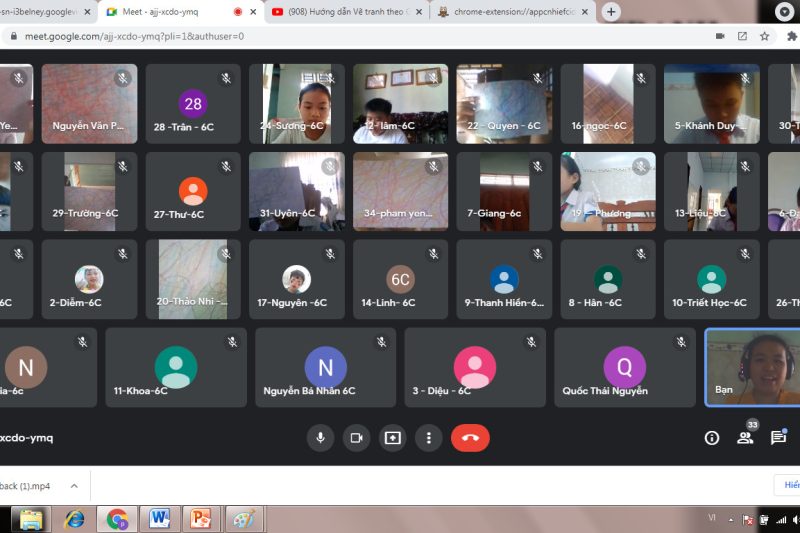Open Microsoft Word from the taskbar
Image resolution: width=800 pixels, height=533 pixels.
[159, 519]
